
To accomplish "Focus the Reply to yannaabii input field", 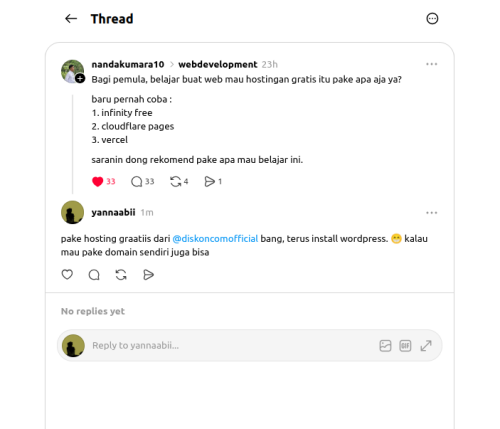I will [232, 346].
